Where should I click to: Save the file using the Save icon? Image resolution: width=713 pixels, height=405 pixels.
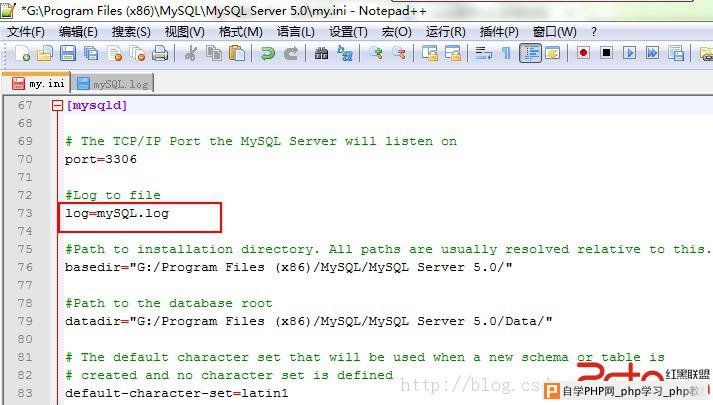point(68,54)
